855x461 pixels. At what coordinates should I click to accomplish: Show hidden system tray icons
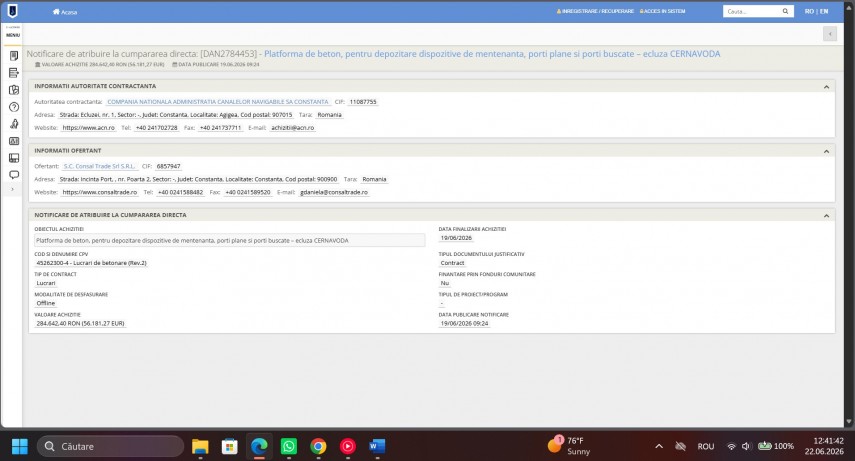click(x=659, y=446)
